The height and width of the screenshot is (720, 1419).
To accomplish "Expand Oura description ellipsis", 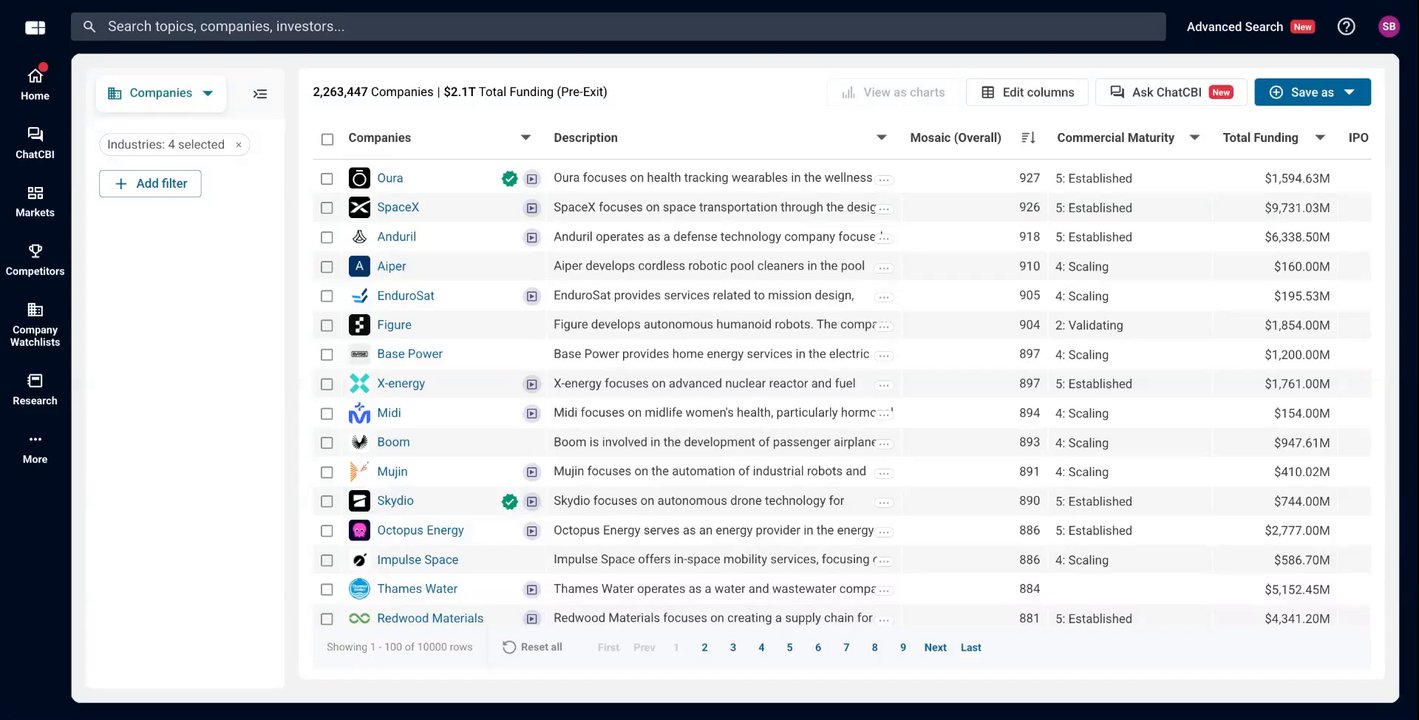I will 884,179.
